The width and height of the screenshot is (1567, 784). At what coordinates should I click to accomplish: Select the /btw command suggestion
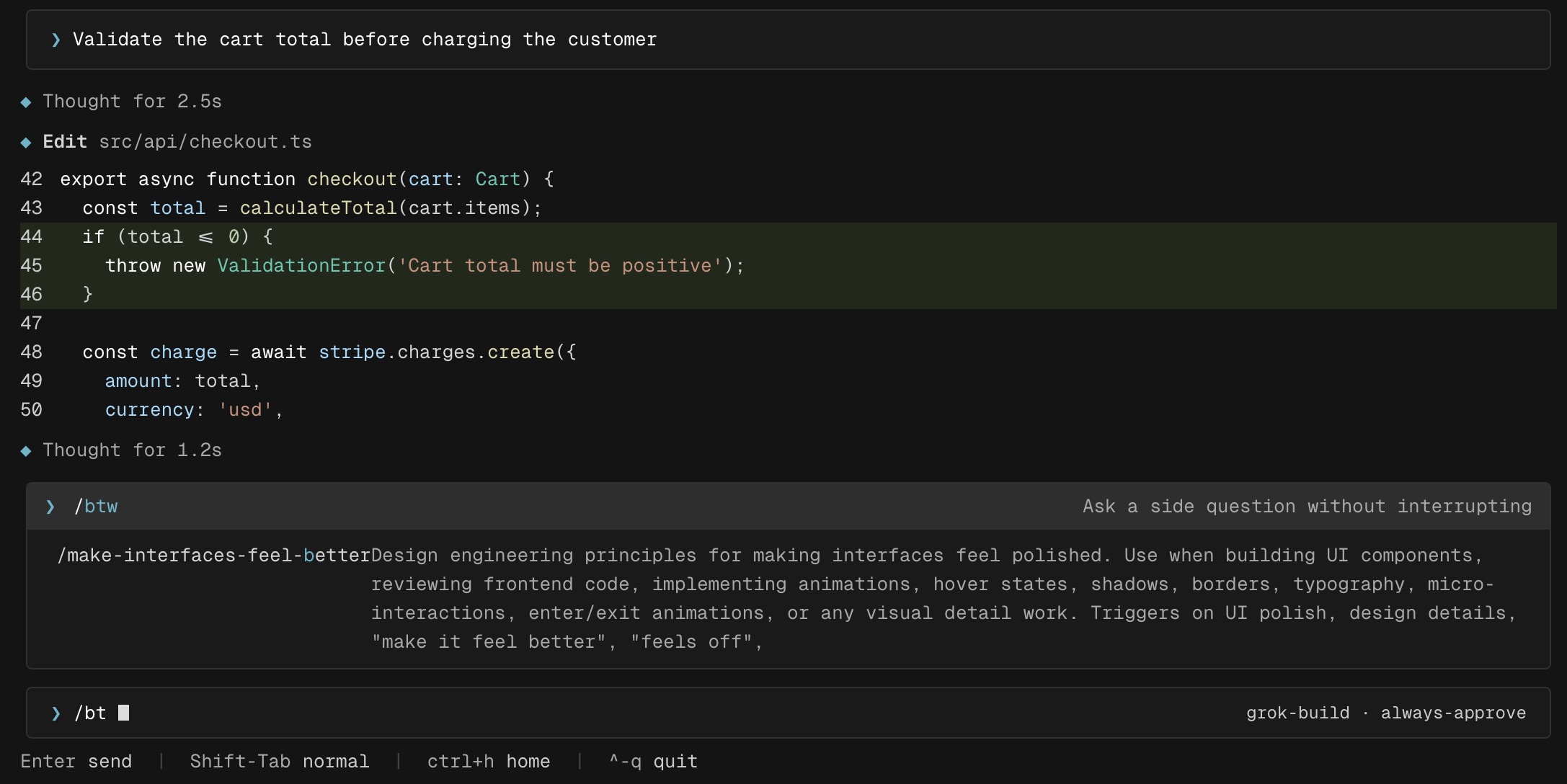788,507
